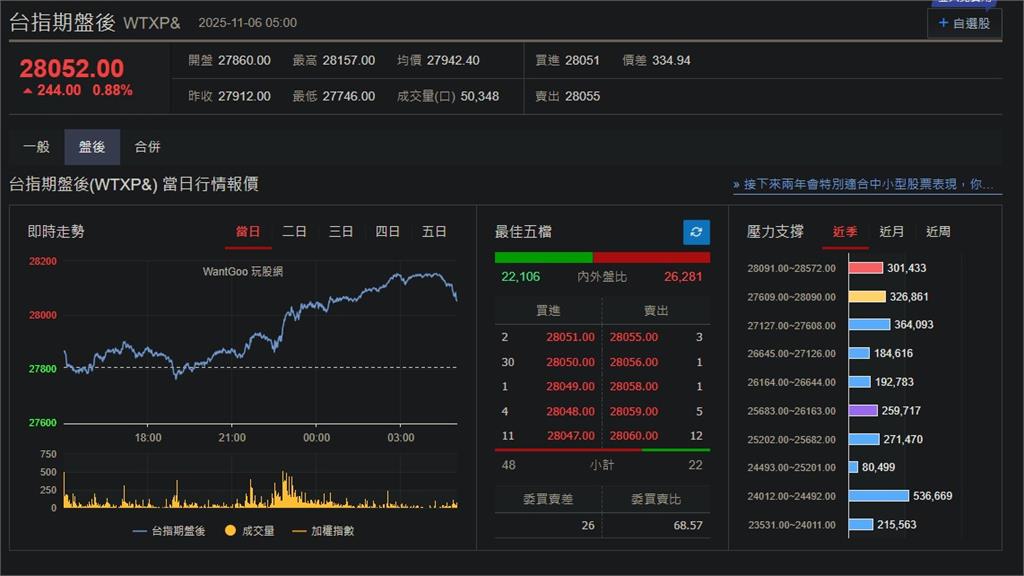Switch to the 一般 tab
This screenshot has width=1024, height=576.
point(35,145)
